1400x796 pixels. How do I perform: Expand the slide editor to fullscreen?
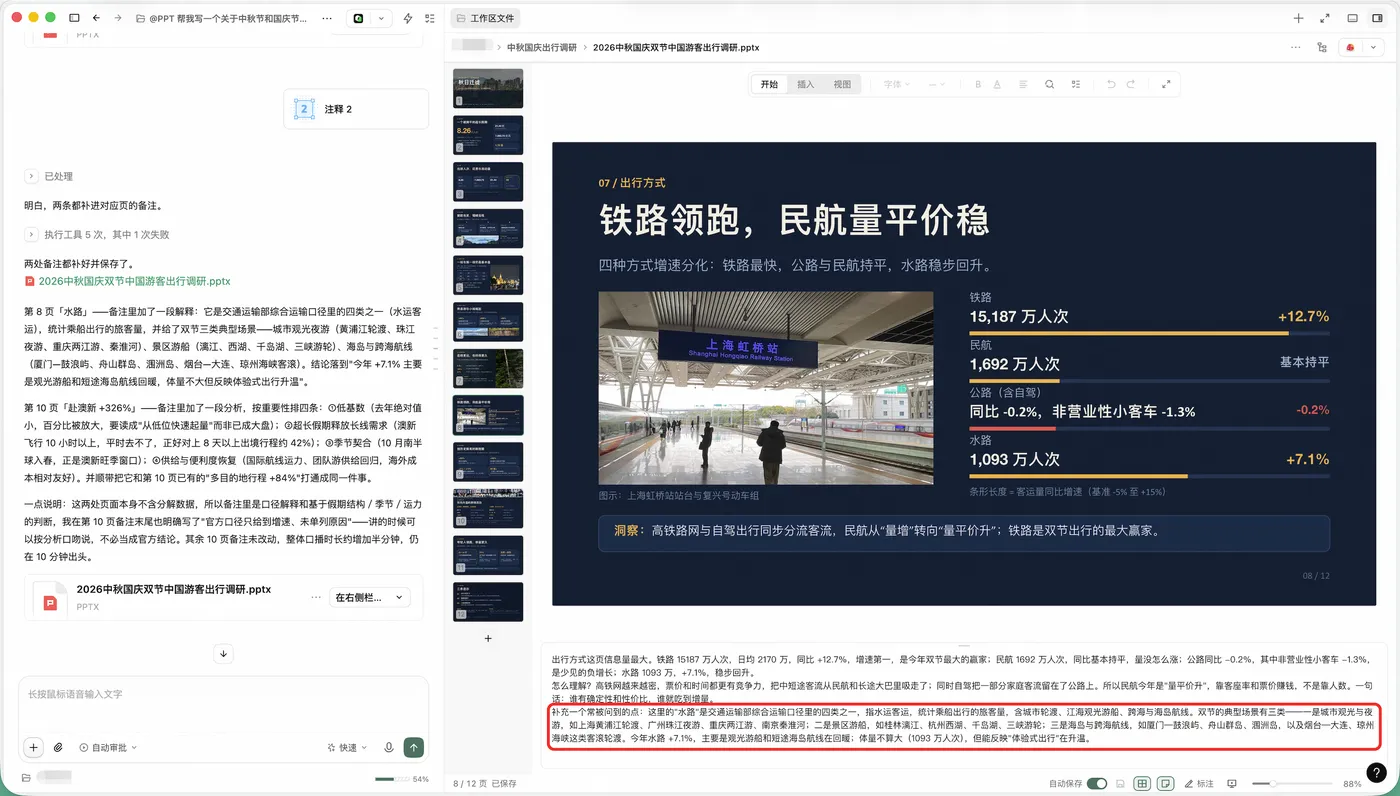click(1166, 85)
